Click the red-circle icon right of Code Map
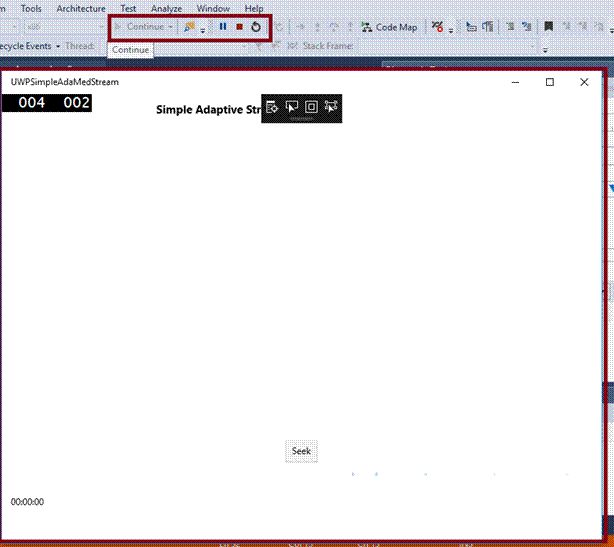 pyautogui.click(x=437, y=27)
